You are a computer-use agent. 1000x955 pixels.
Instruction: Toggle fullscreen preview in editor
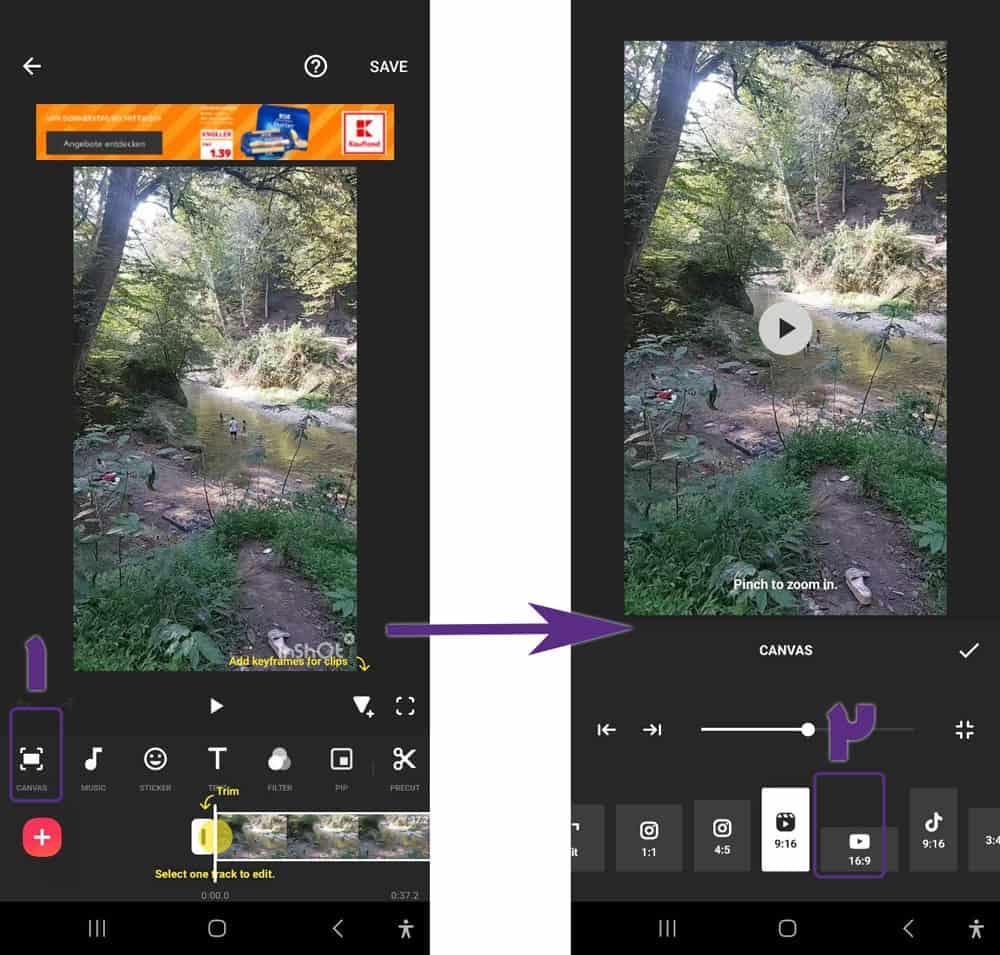tap(405, 706)
